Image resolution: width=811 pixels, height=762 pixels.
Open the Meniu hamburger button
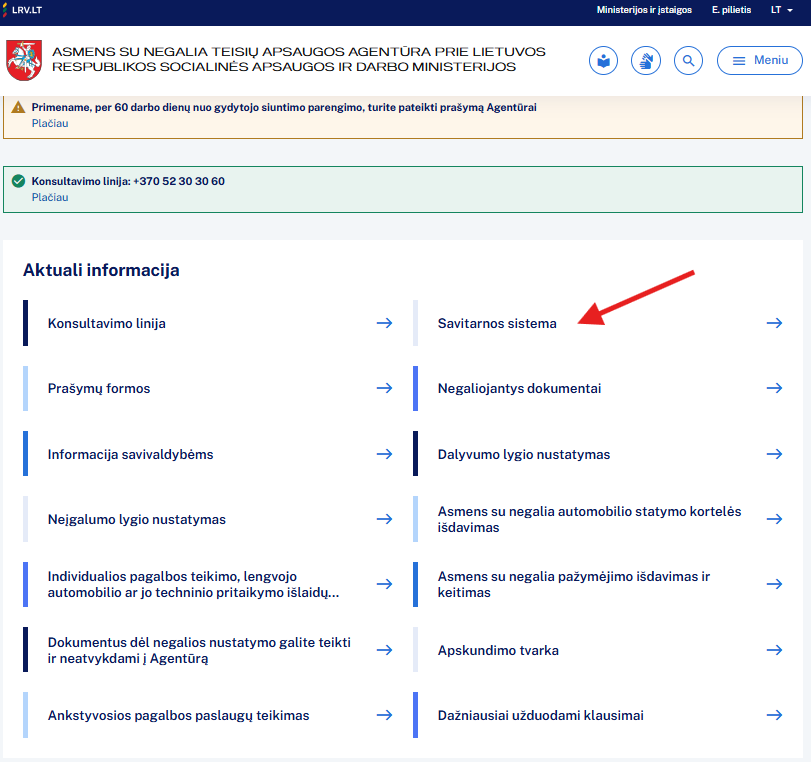(x=760, y=61)
